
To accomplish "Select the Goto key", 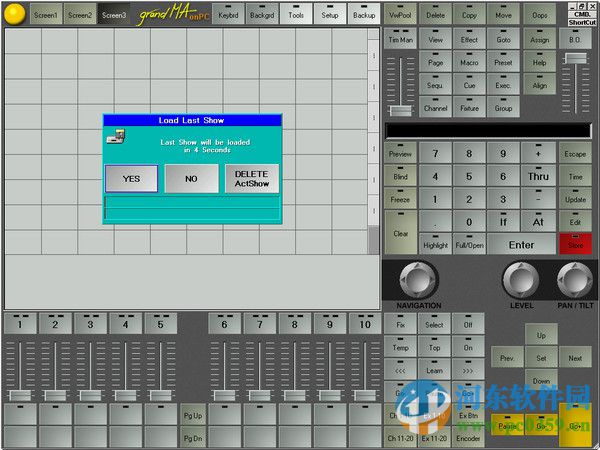I will coord(503,39).
